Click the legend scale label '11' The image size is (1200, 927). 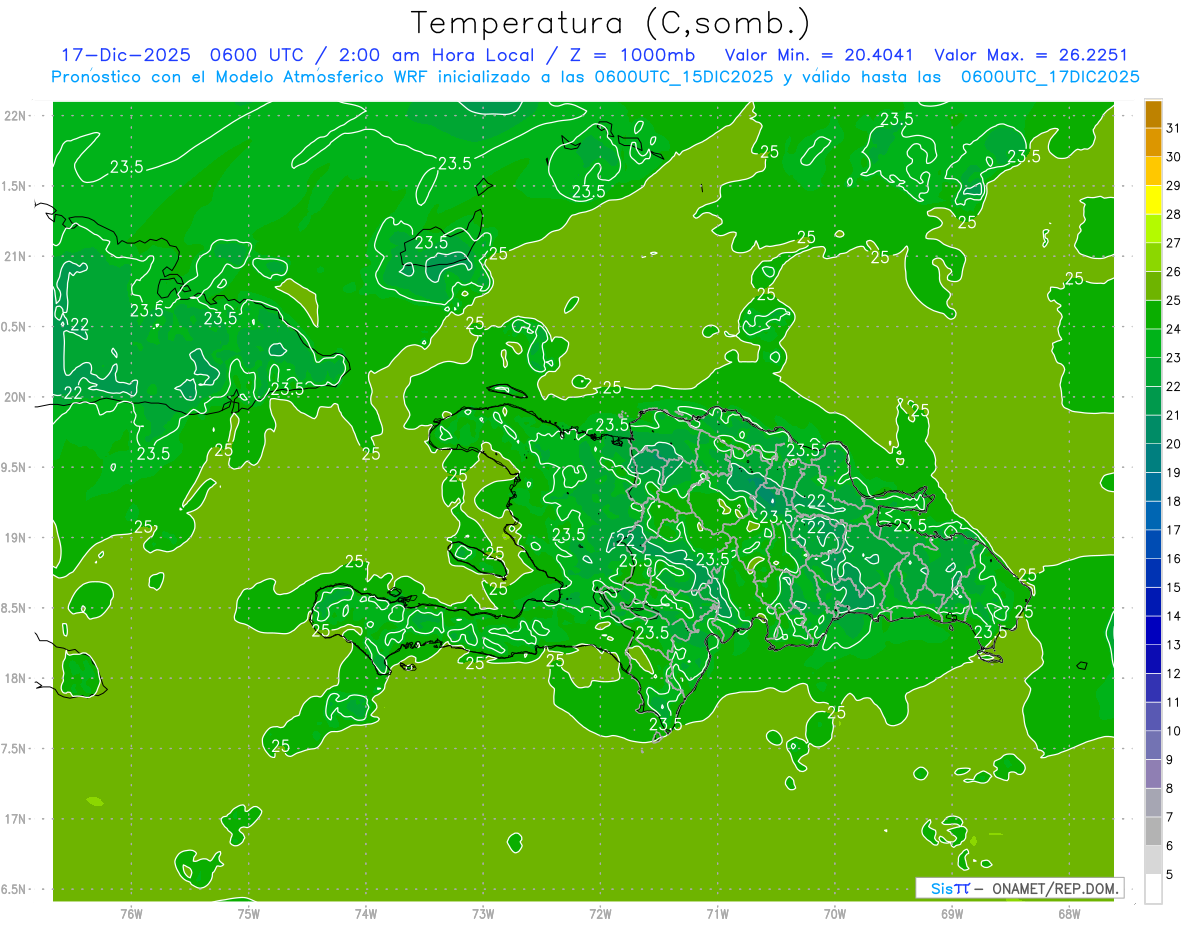click(x=1173, y=703)
